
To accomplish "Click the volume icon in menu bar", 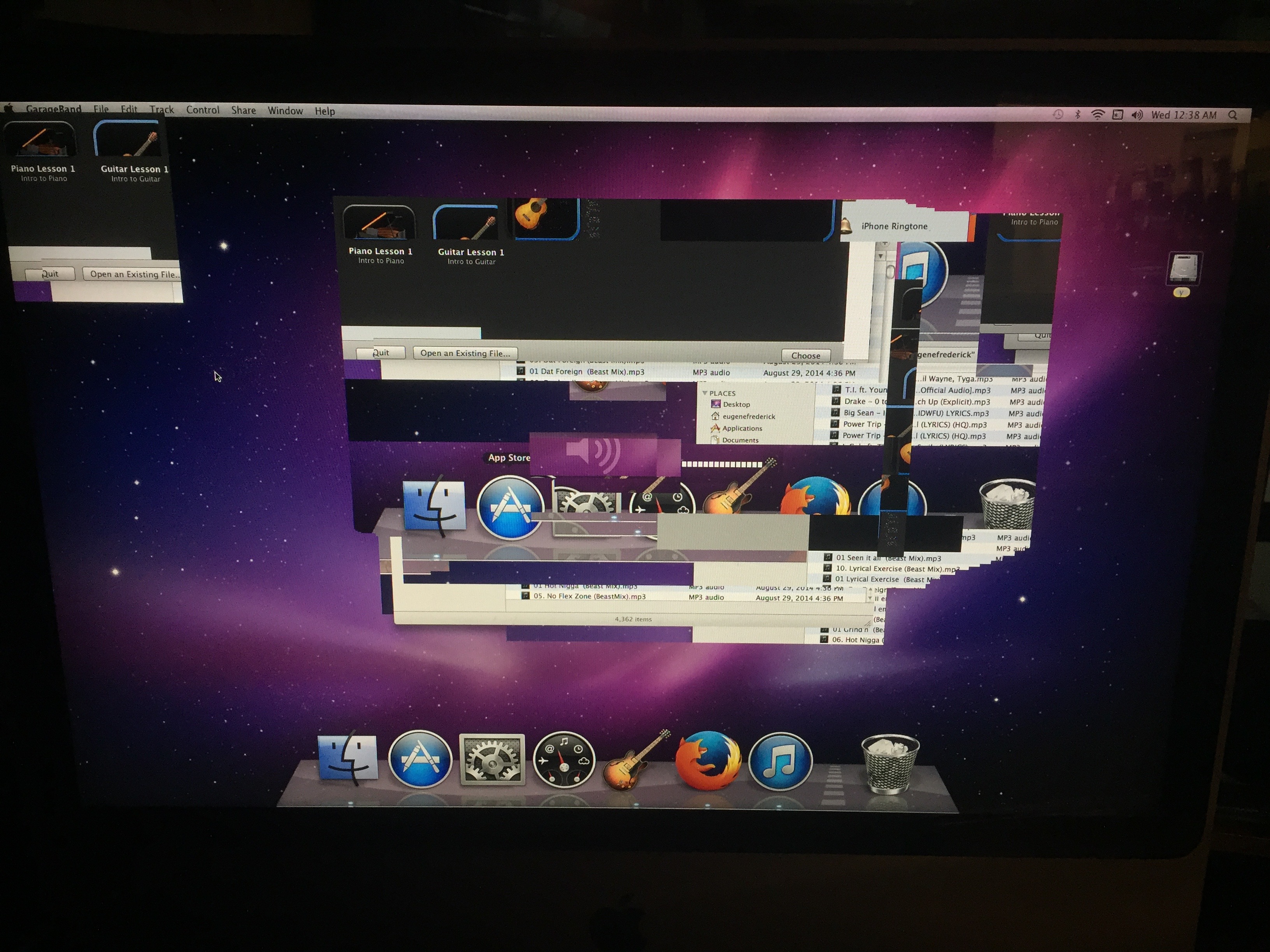I will click(1137, 115).
